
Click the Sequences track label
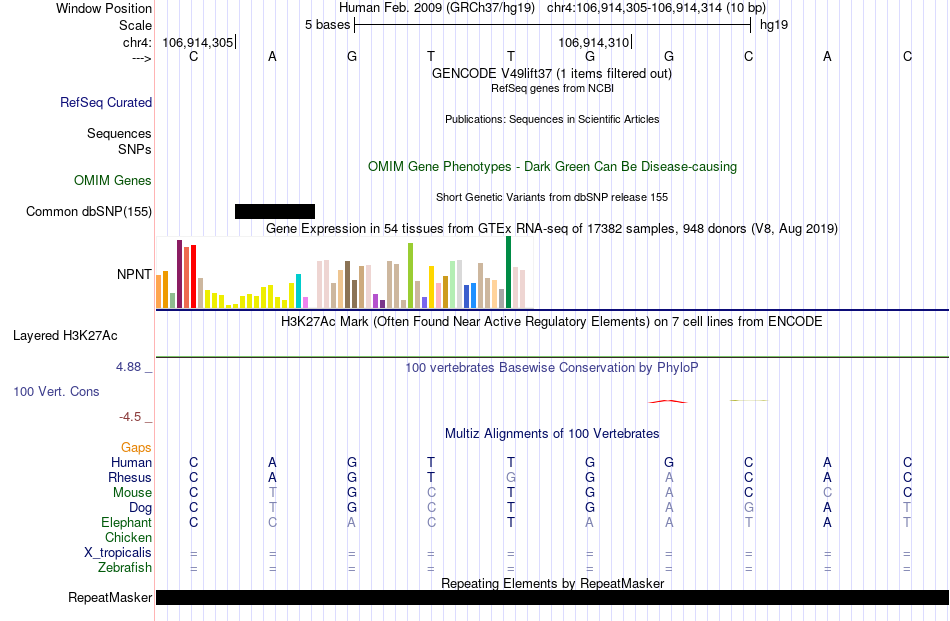pyautogui.click(x=119, y=133)
